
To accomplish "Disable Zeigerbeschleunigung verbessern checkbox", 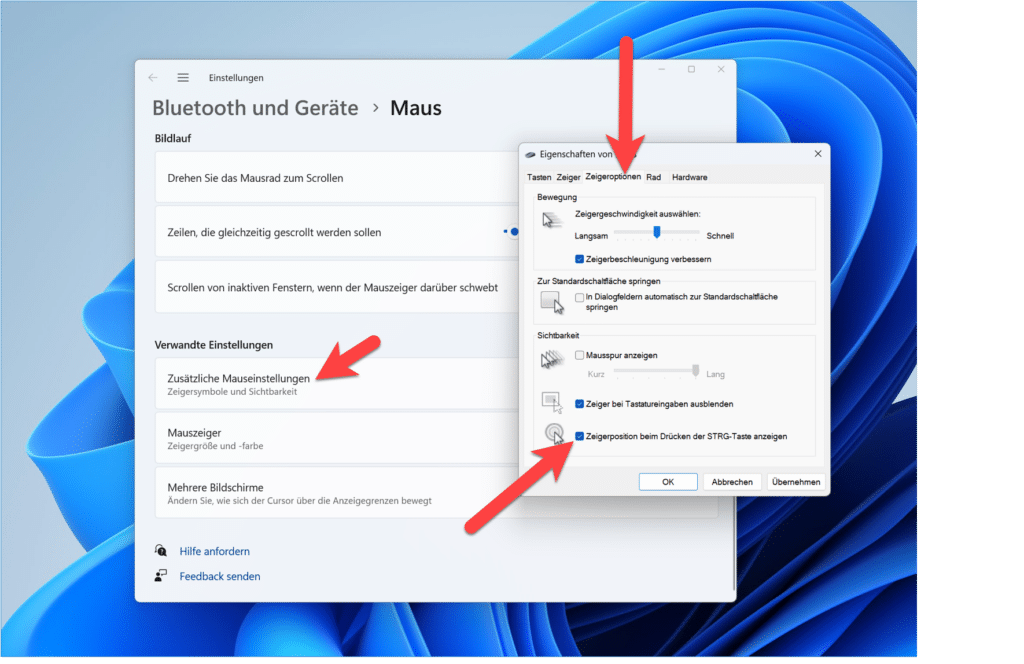I will 580,259.
